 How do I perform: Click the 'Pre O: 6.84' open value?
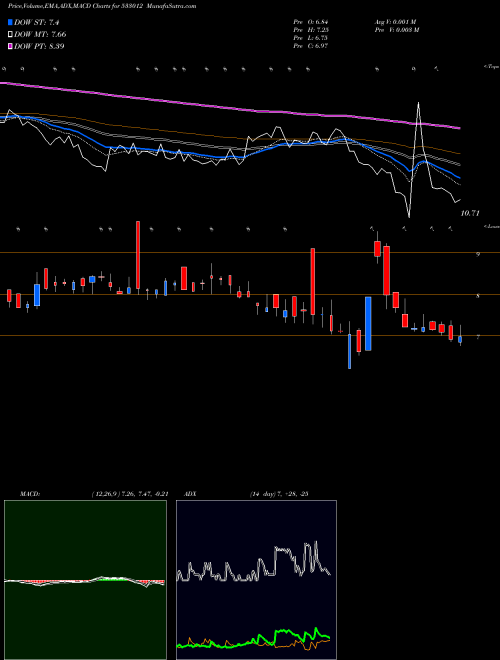(x=311, y=22)
